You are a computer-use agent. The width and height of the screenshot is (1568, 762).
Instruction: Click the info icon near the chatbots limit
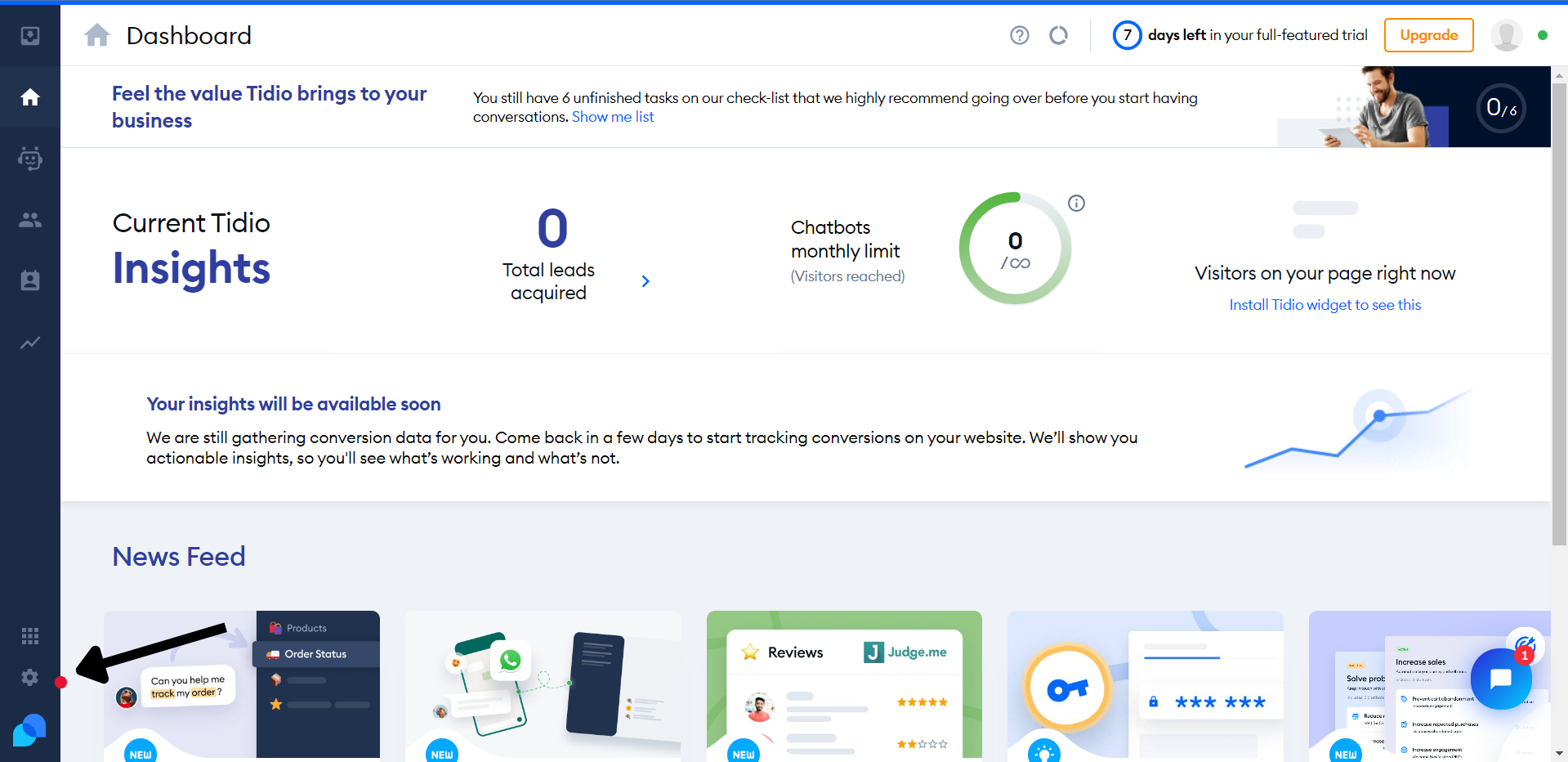point(1077,204)
